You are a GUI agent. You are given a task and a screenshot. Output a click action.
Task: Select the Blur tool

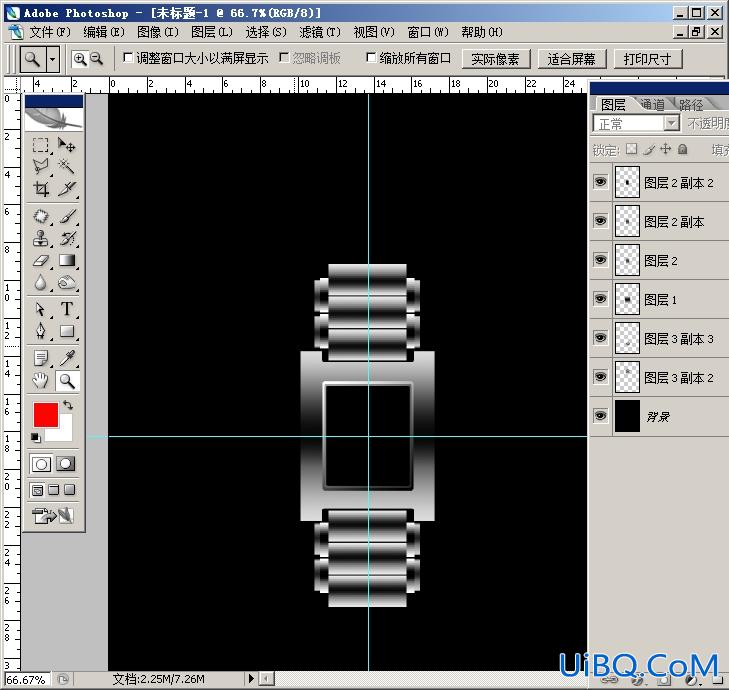[40, 282]
